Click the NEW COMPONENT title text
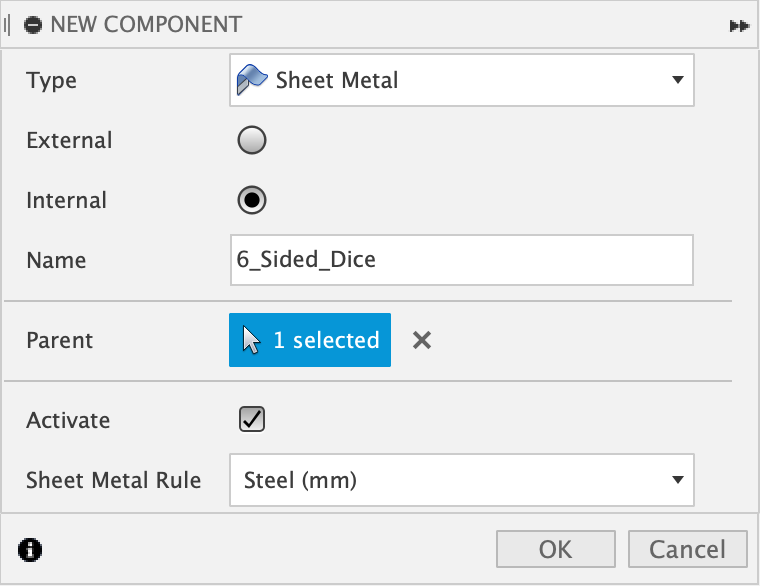Image resolution: width=760 pixels, height=586 pixels. coord(146,25)
